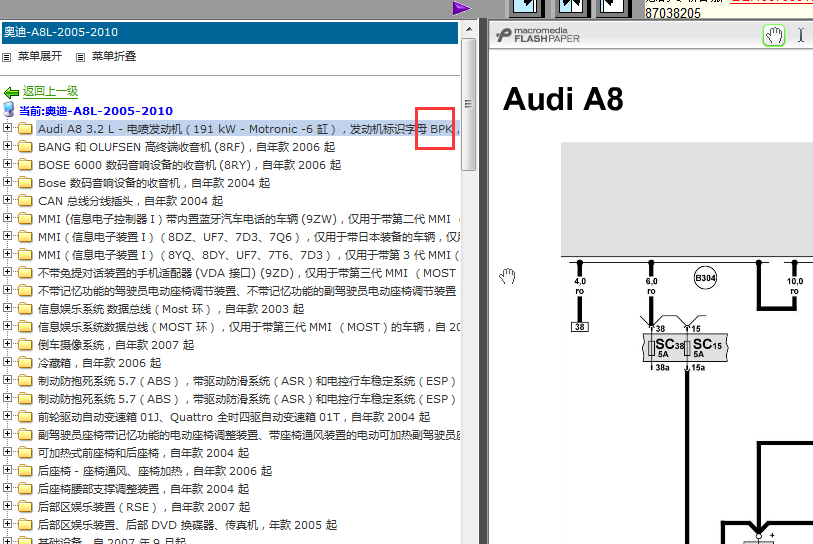Click folder icon of BOSE 6000 row
The image size is (813, 544).
pos(25,165)
